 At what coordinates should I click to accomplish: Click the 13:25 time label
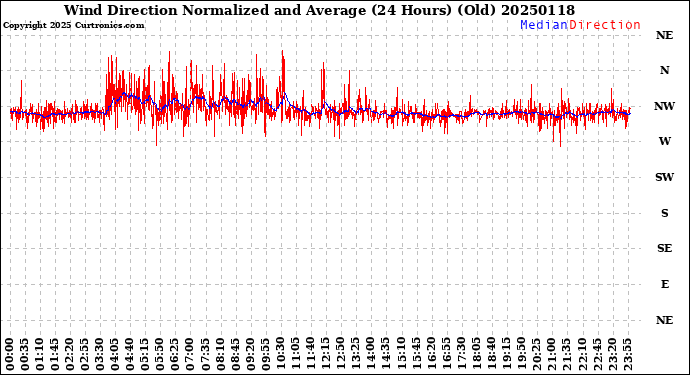pyautogui.click(x=356, y=354)
